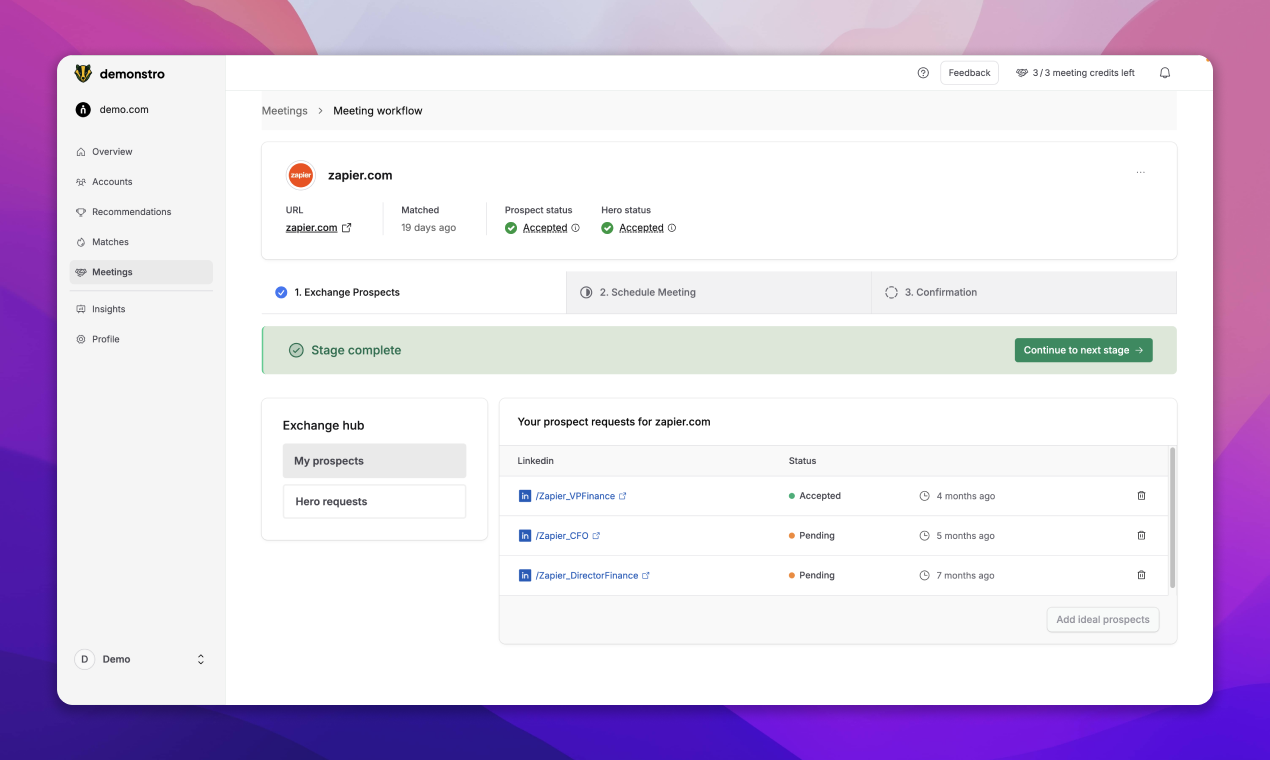Image resolution: width=1270 pixels, height=760 pixels.
Task: Click the info icon beside Prospect status
Action: (576, 228)
